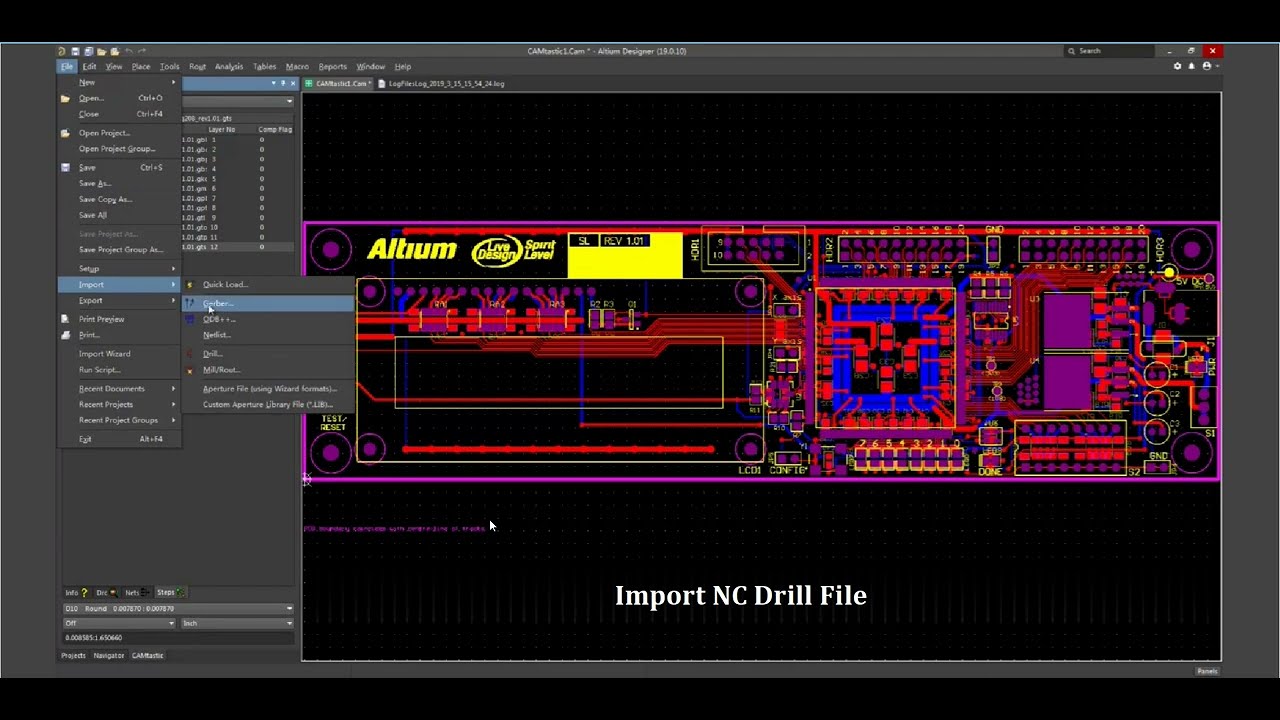Select ODB++... in the Import submenu
The width and height of the screenshot is (1280, 720).
tap(268, 319)
